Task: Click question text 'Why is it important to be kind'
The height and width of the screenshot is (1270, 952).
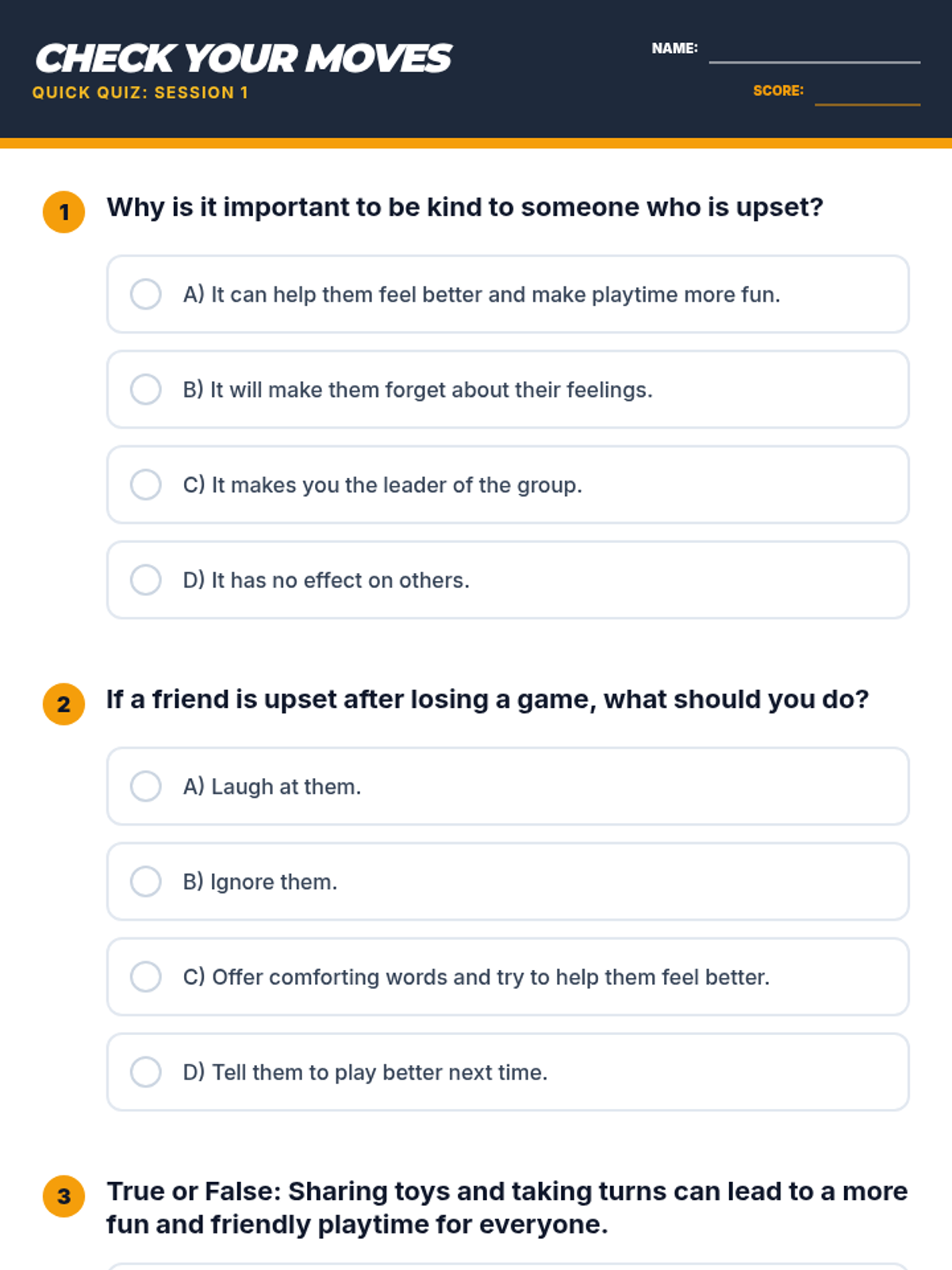Action: click(465, 207)
